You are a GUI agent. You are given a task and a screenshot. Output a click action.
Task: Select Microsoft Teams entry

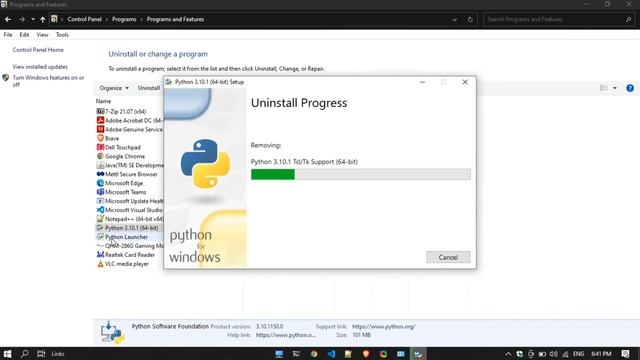(x=121, y=192)
